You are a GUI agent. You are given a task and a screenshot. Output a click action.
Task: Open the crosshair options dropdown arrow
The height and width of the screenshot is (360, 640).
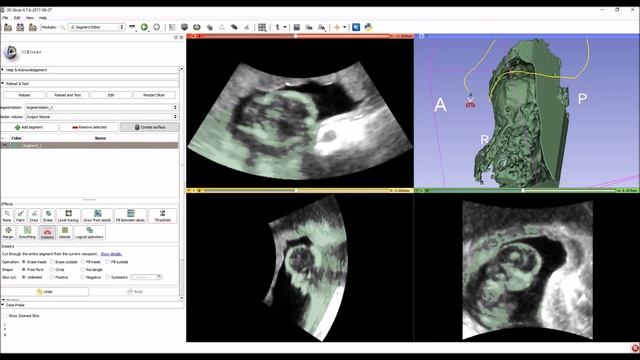click(344, 27)
